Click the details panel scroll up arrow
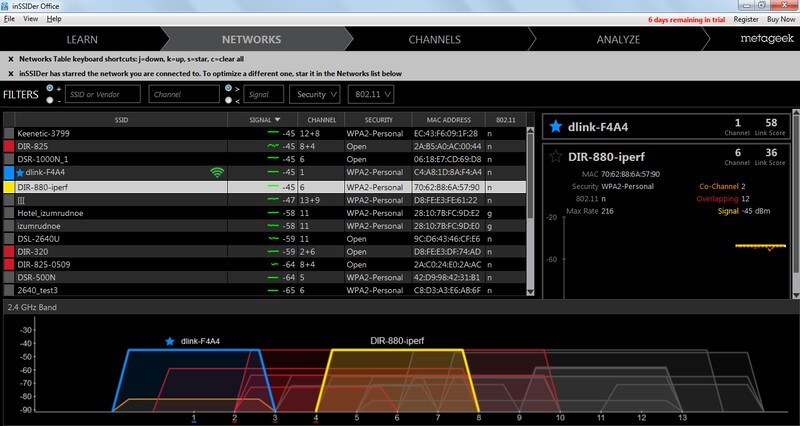800x426 pixels. [x=796, y=113]
